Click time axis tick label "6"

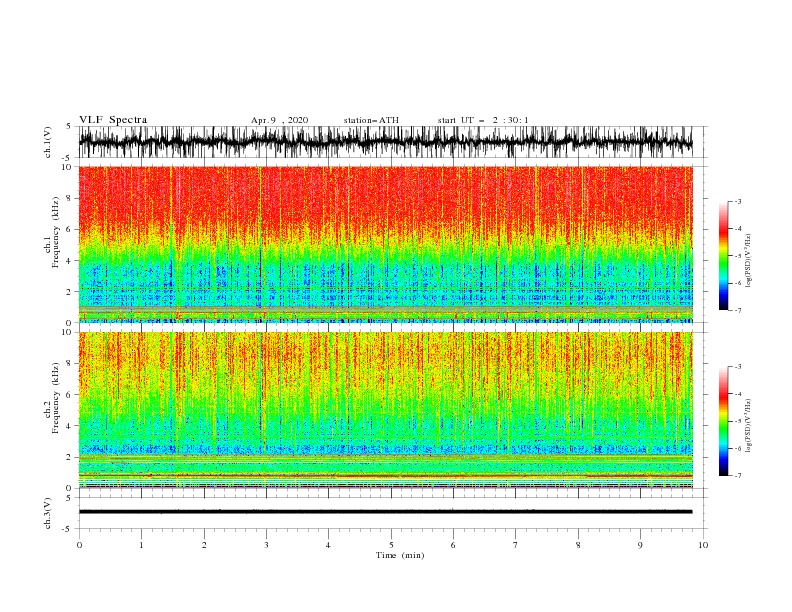(453, 545)
